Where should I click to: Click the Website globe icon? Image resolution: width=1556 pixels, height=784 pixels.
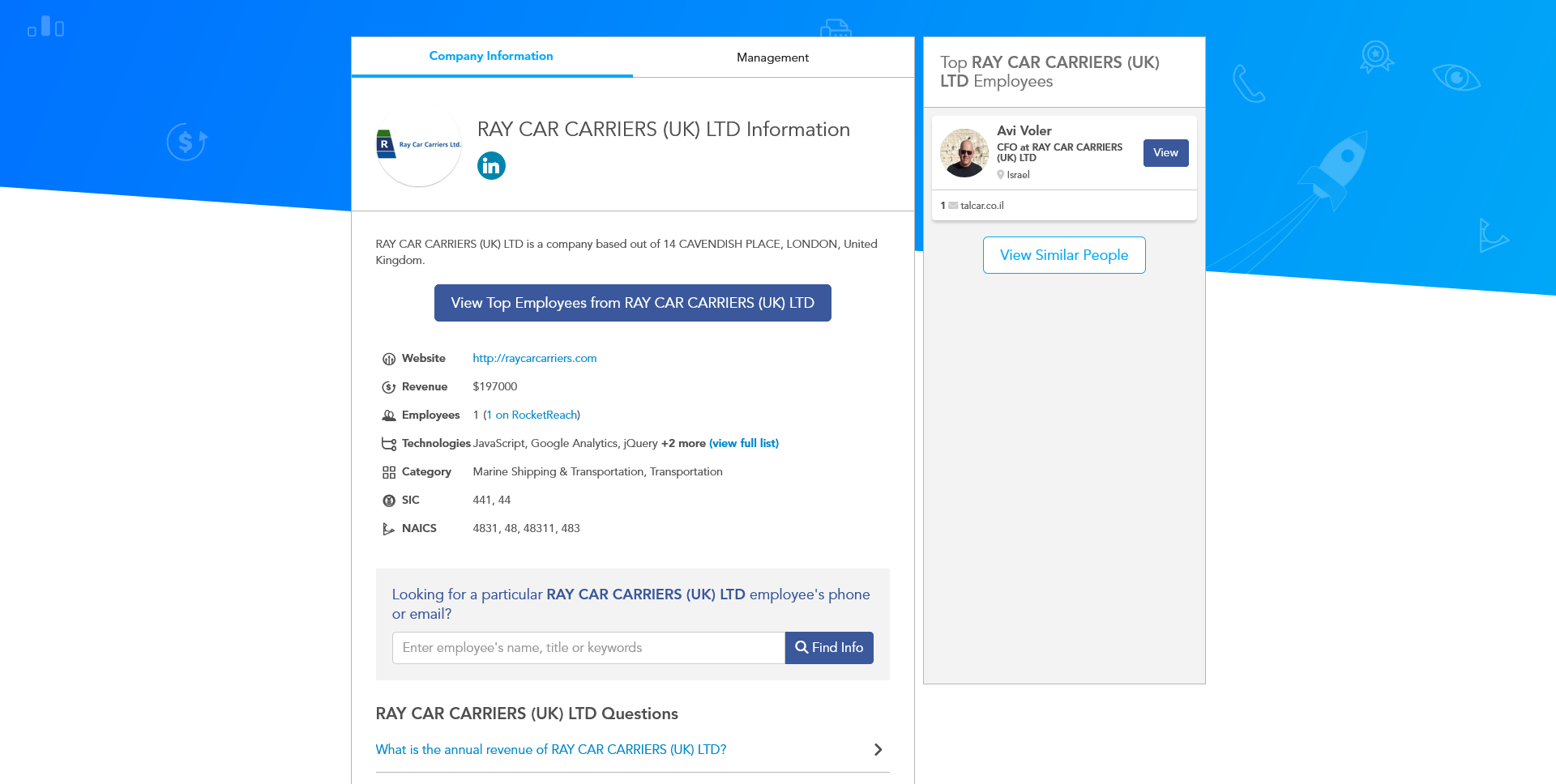pyautogui.click(x=389, y=359)
